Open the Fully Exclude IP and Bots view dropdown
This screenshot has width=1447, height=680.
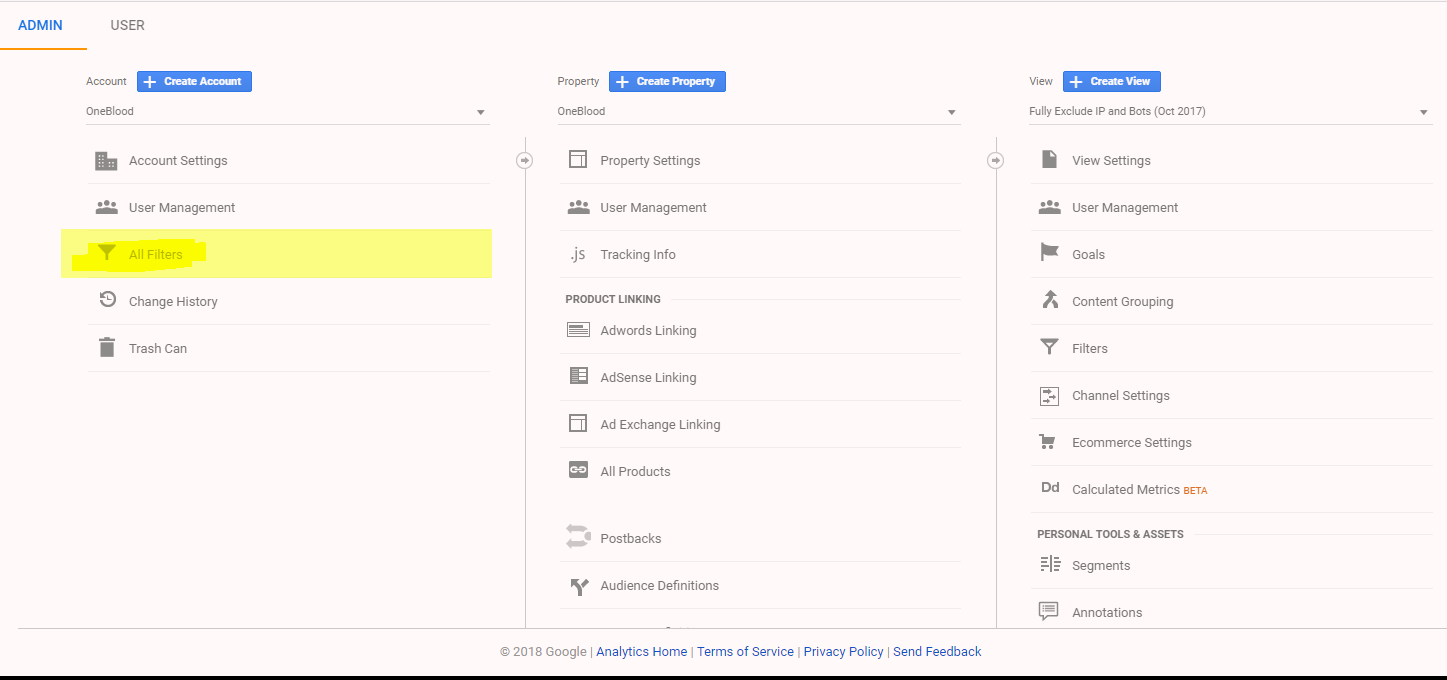click(x=1231, y=112)
